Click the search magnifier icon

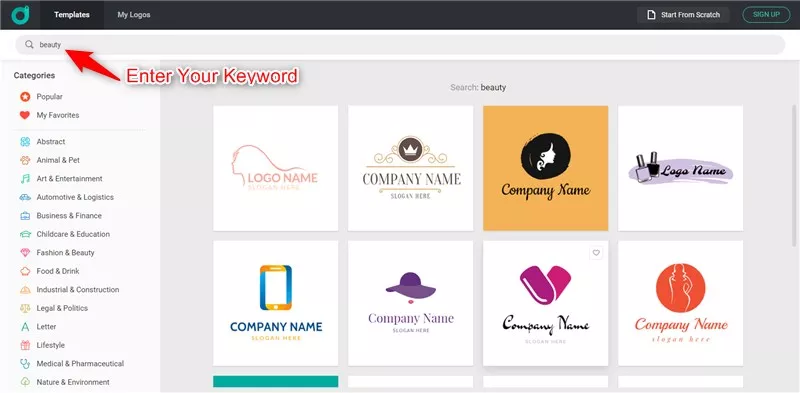pos(29,44)
